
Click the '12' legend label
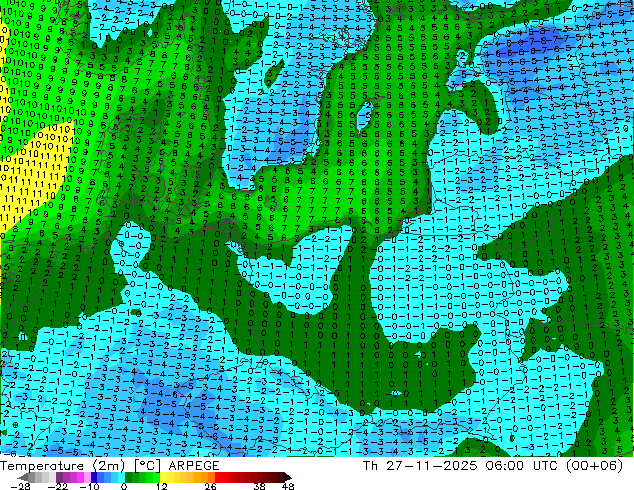162,486
